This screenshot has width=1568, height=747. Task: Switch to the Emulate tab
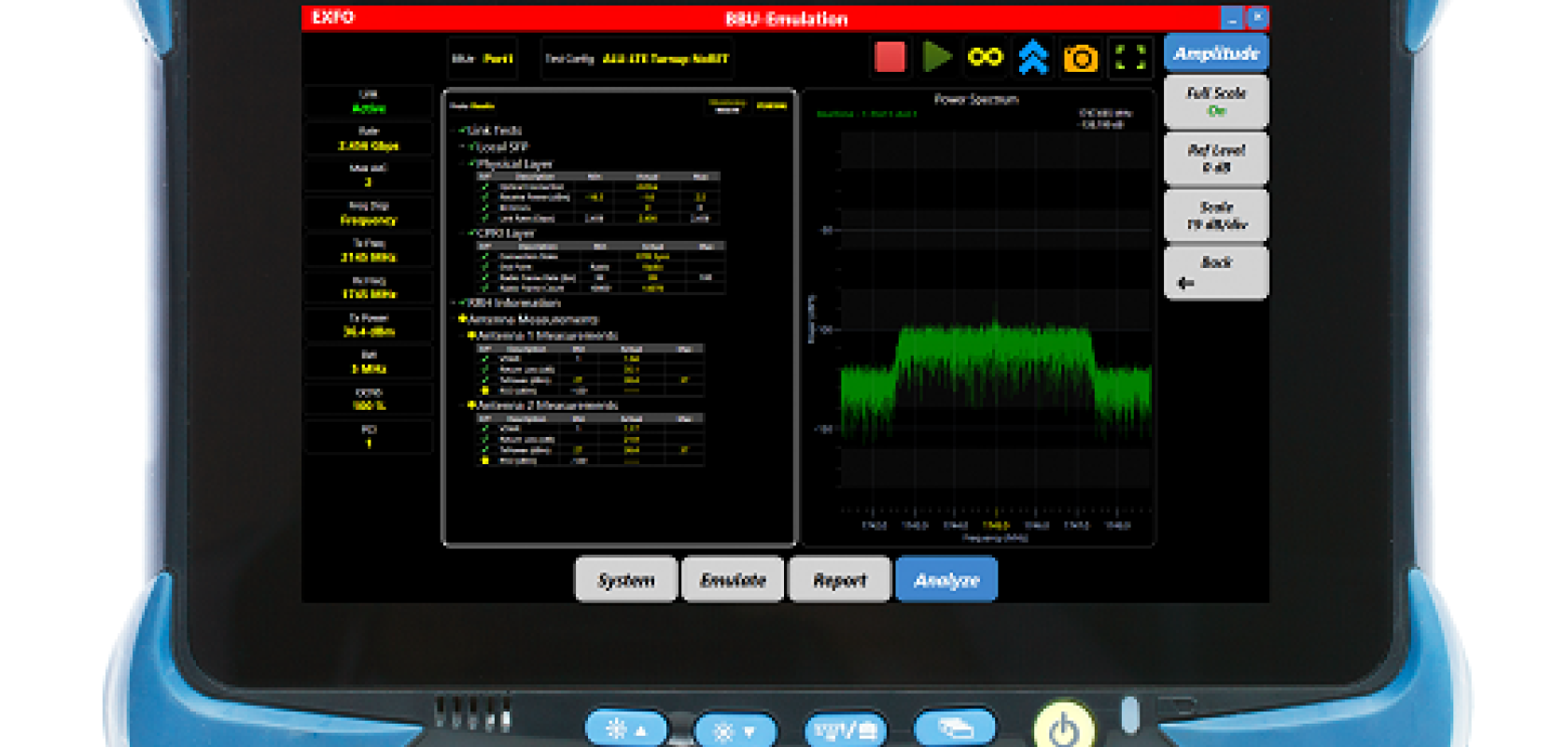(733, 580)
